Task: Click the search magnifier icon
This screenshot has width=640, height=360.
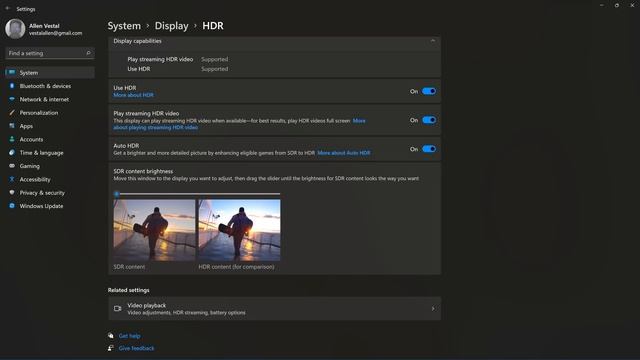Action: pyautogui.click(x=88, y=53)
